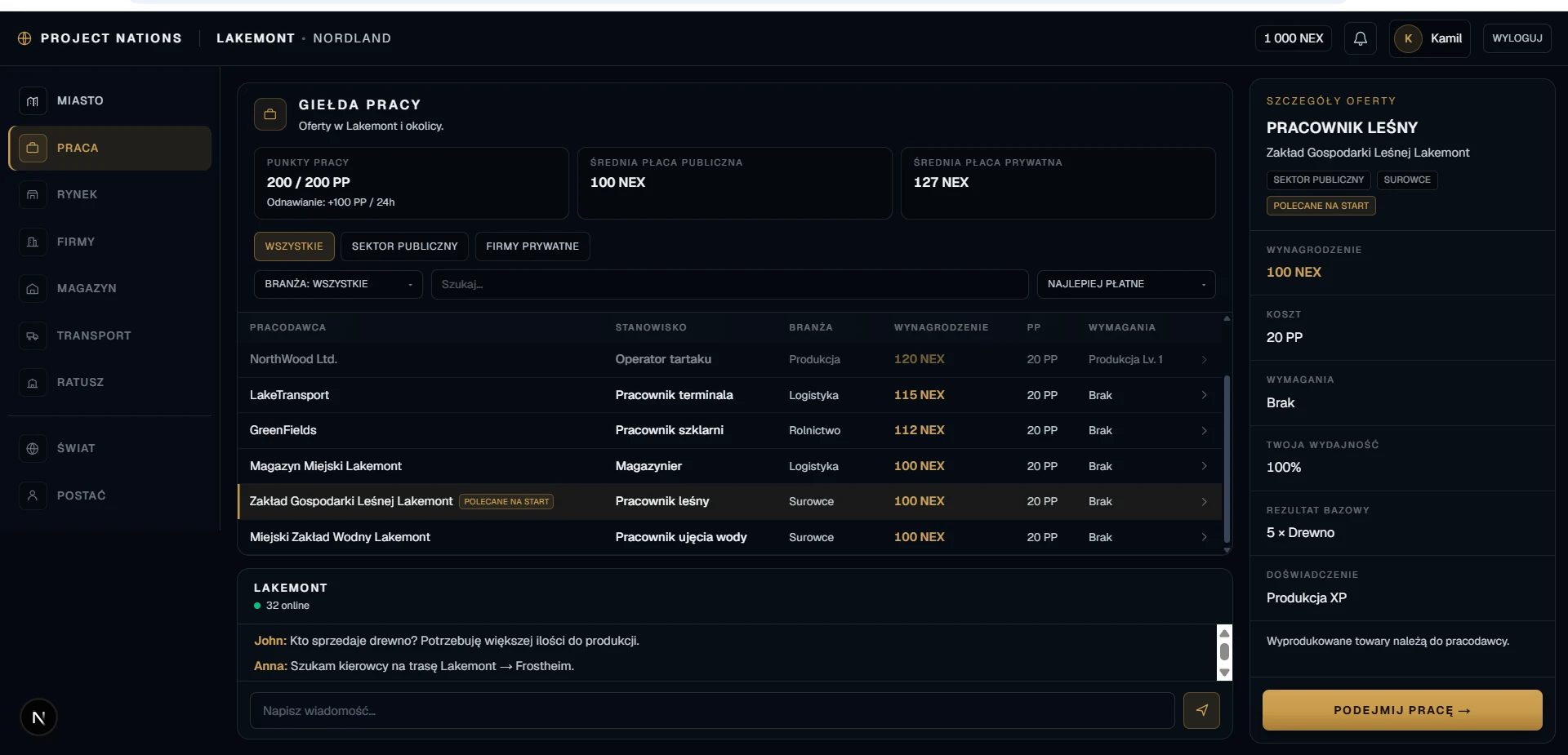Open notifications bell
Image resolution: width=1568 pixels, height=755 pixels.
coord(1361,38)
